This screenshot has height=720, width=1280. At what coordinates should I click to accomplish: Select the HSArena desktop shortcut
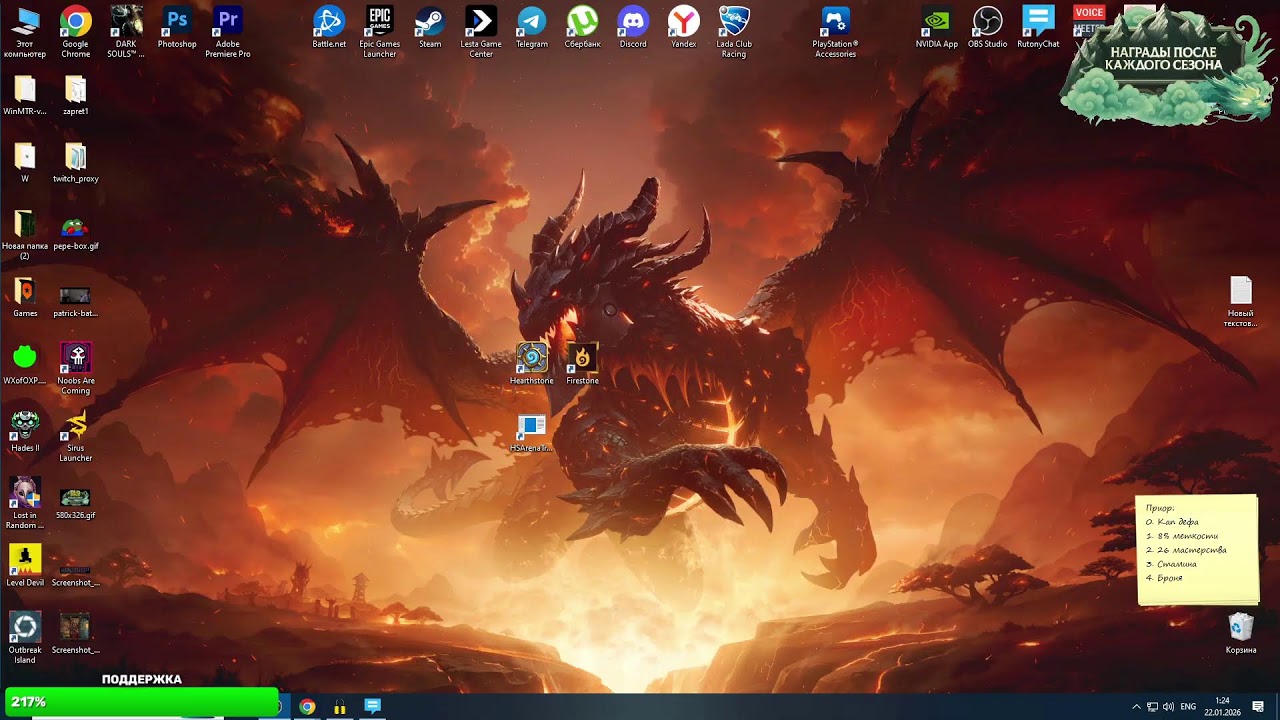[x=531, y=433]
